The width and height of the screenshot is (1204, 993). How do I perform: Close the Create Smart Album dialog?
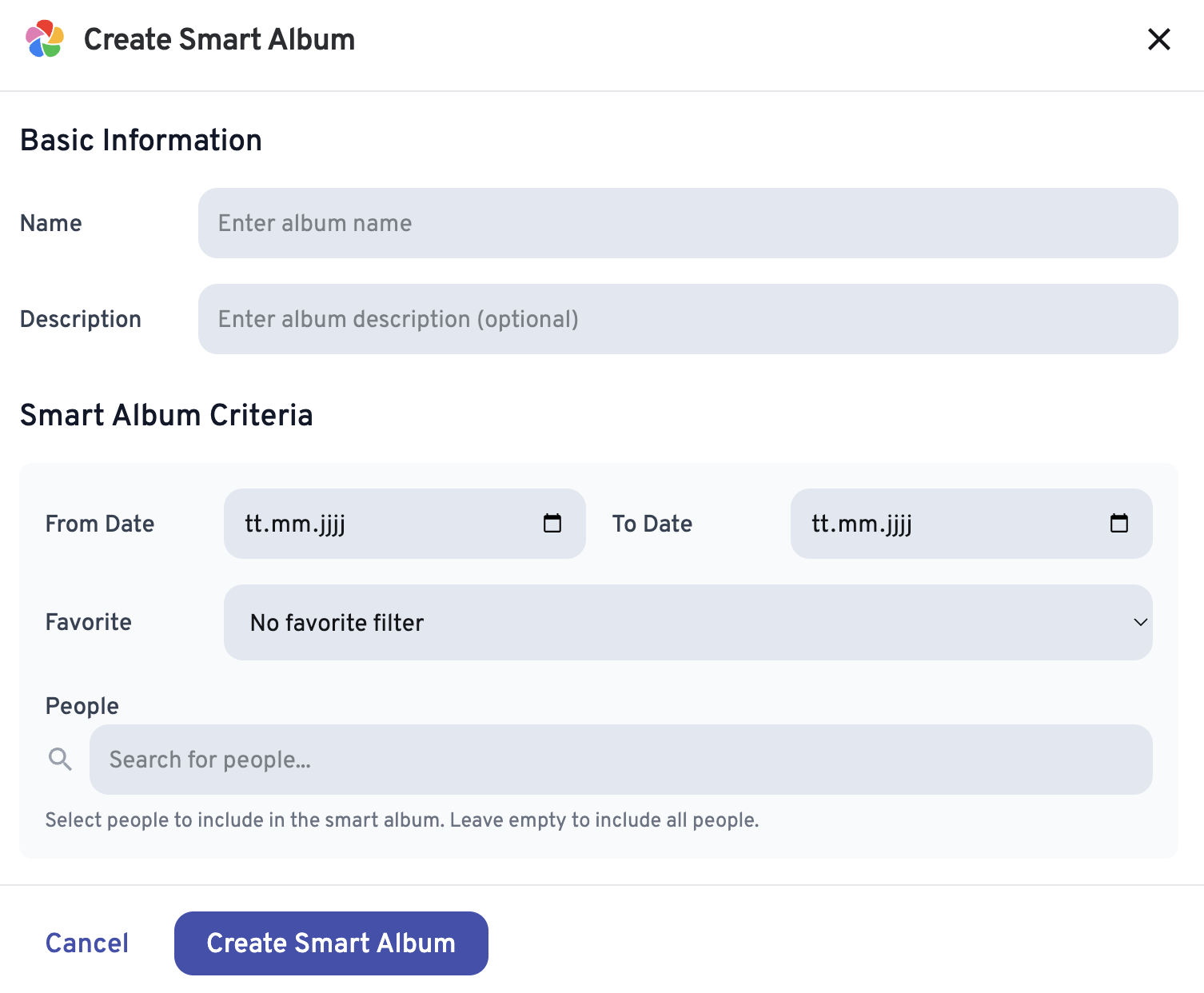pyautogui.click(x=1158, y=39)
